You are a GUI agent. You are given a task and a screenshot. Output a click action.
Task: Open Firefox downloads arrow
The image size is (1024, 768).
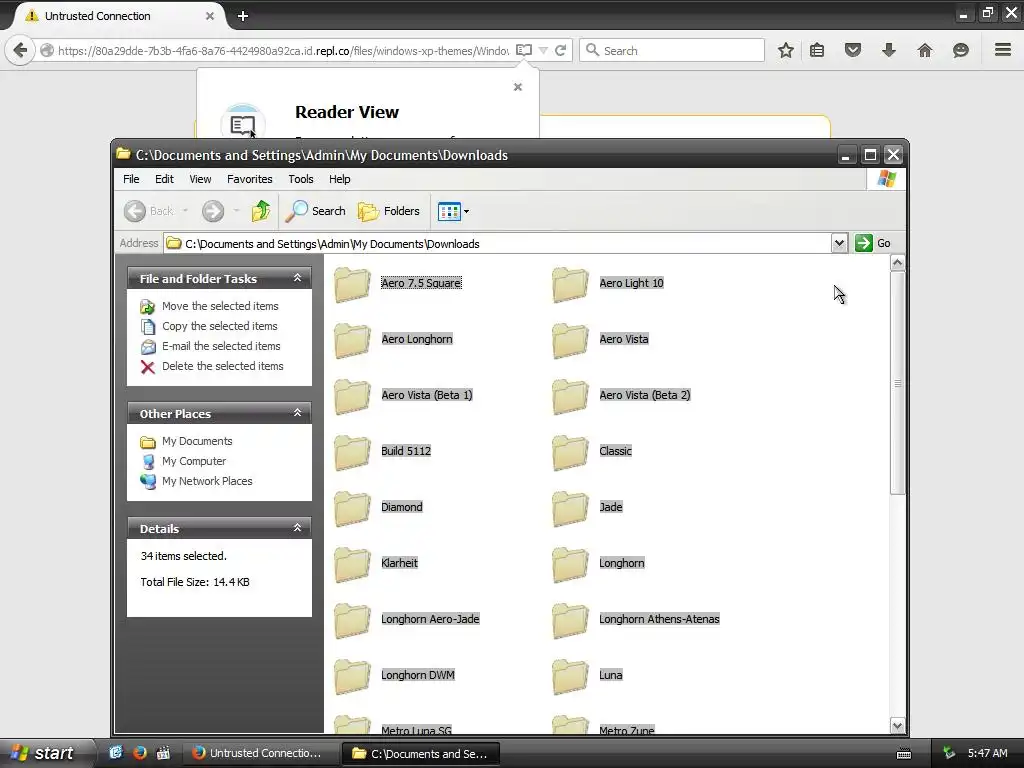tap(889, 50)
